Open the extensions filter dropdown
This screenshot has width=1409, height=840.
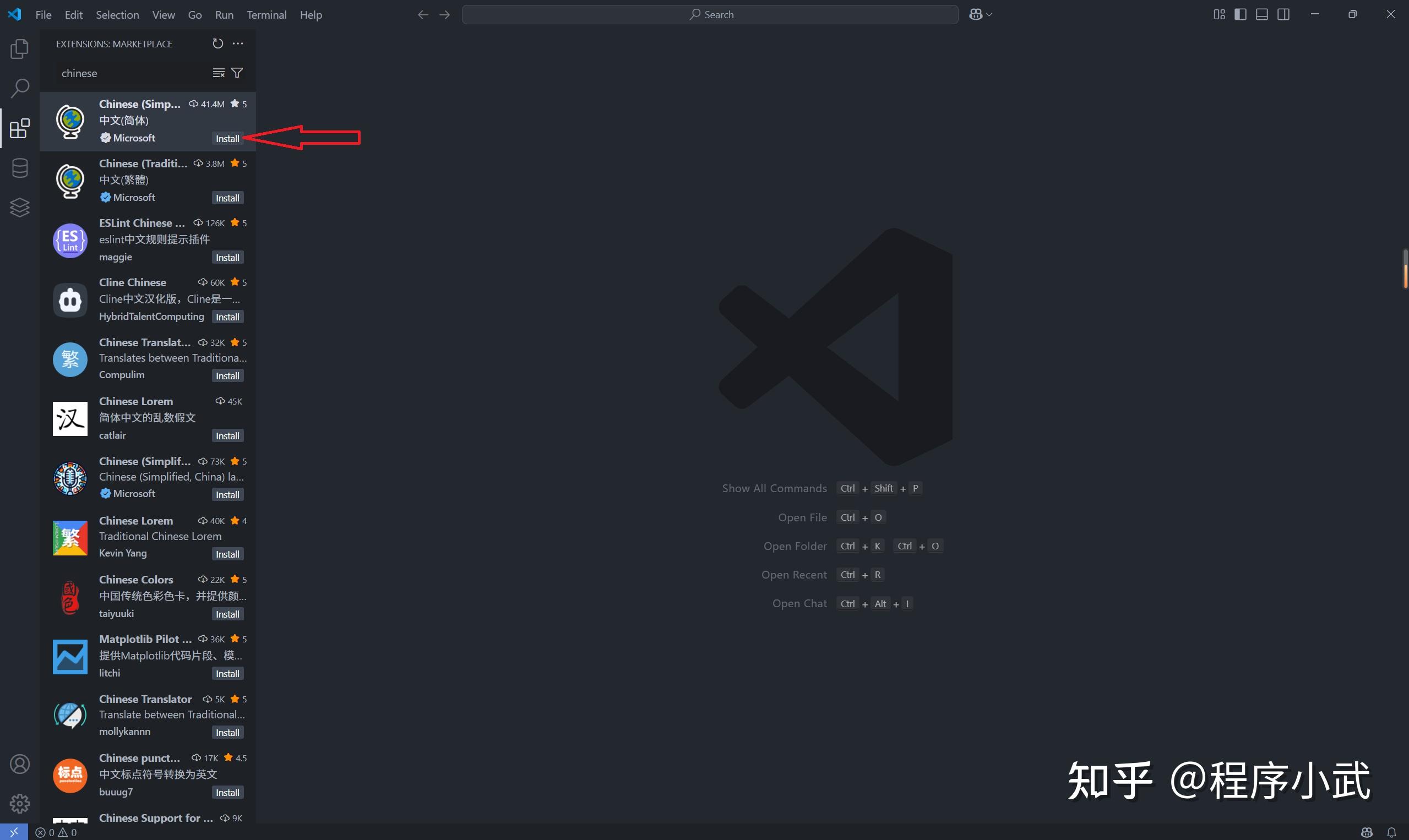[238, 73]
